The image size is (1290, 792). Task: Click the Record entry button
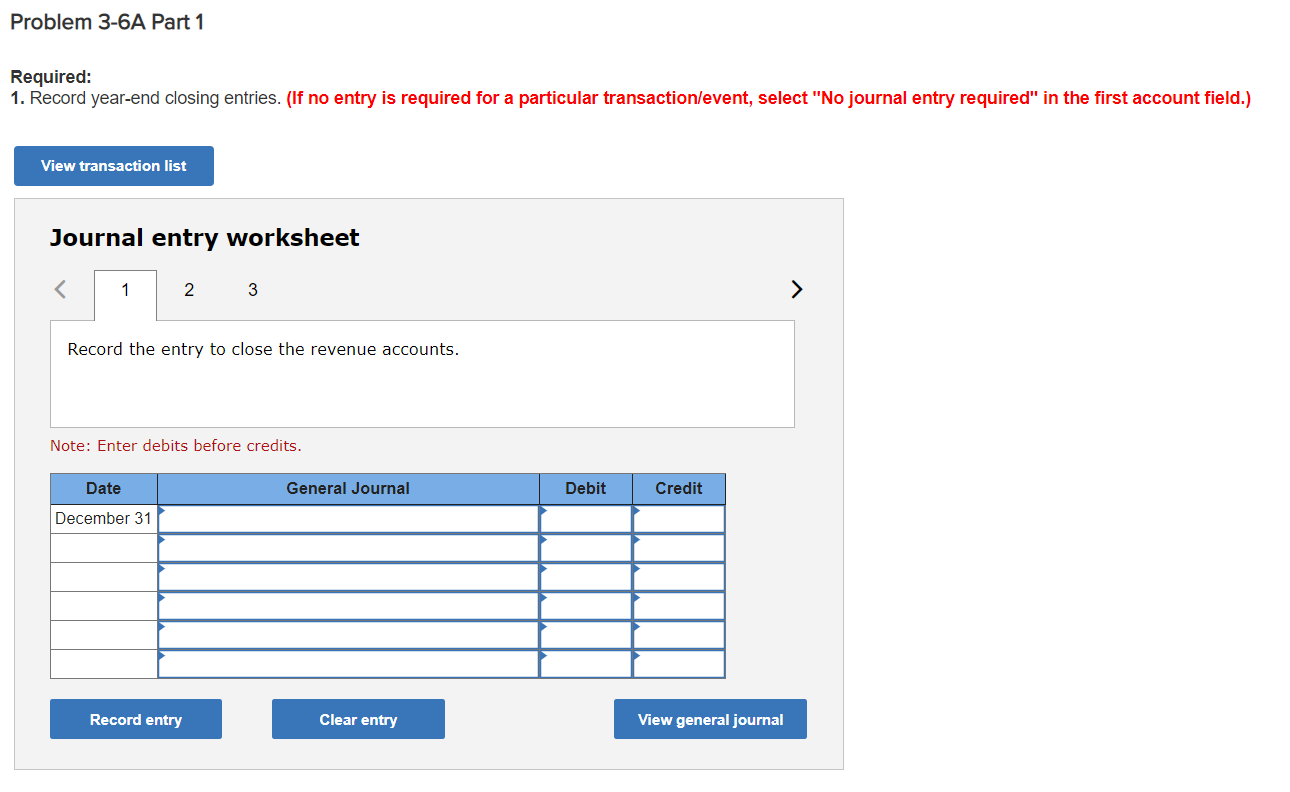tap(136, 719)
